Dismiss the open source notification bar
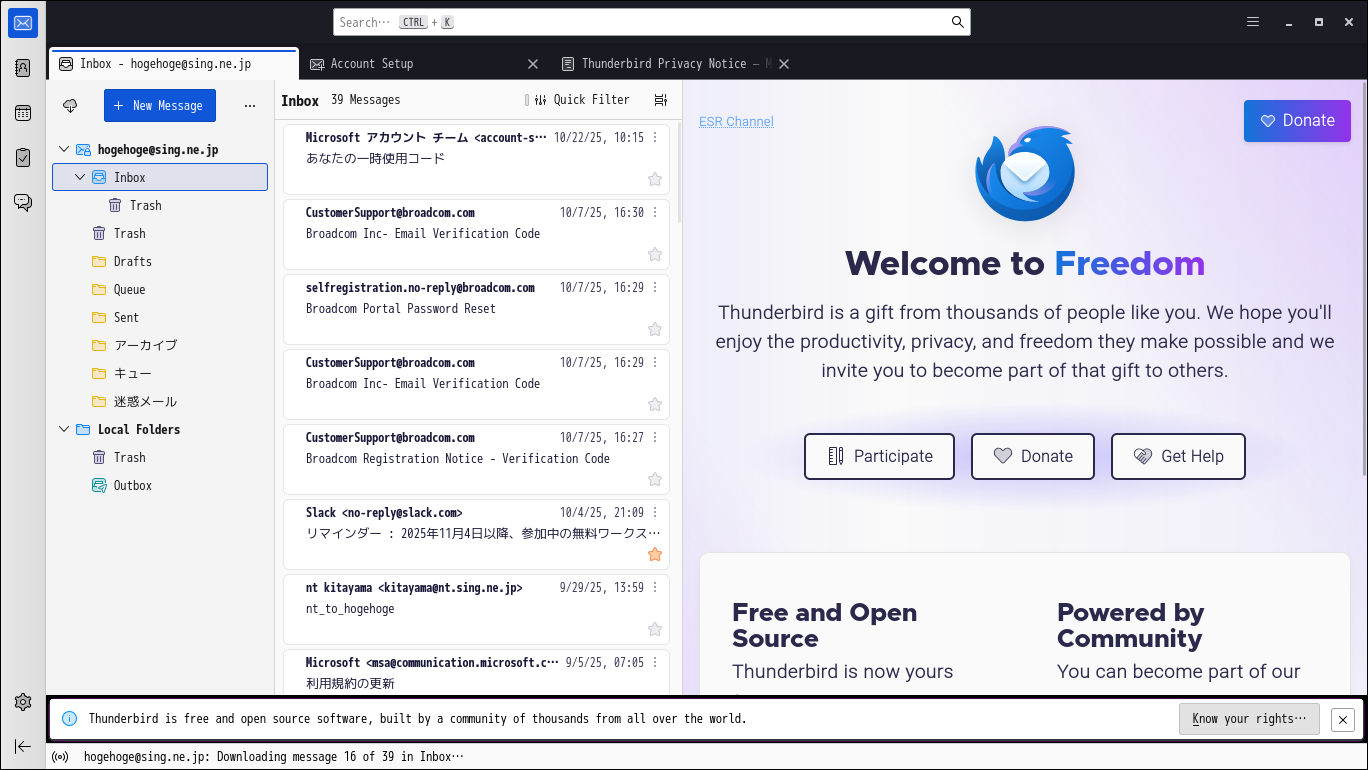Image resolution: width=1368 pixels, height=770 pixels. point(1343,719)
